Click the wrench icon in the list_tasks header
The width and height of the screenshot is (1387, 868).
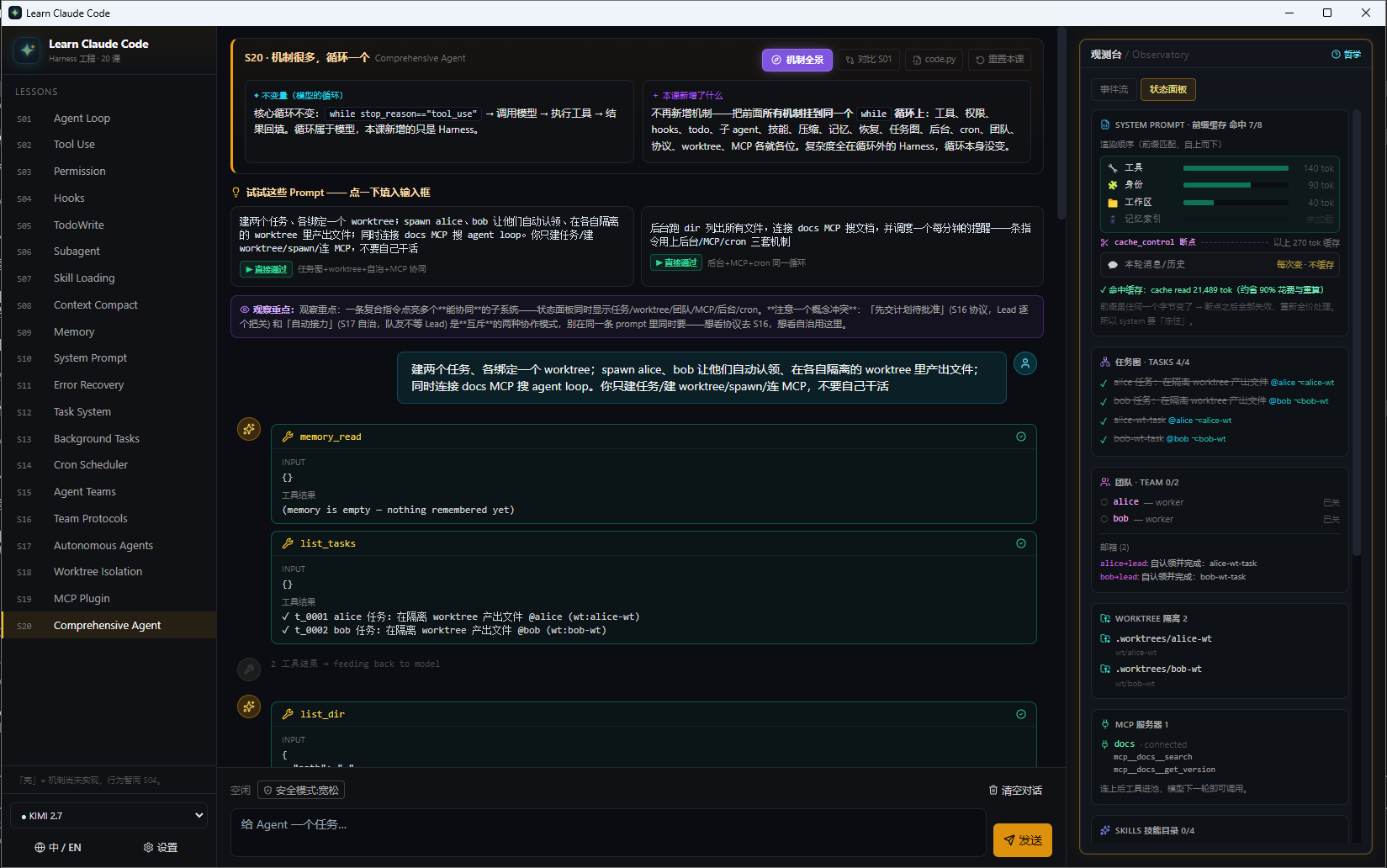pos(288,543)
